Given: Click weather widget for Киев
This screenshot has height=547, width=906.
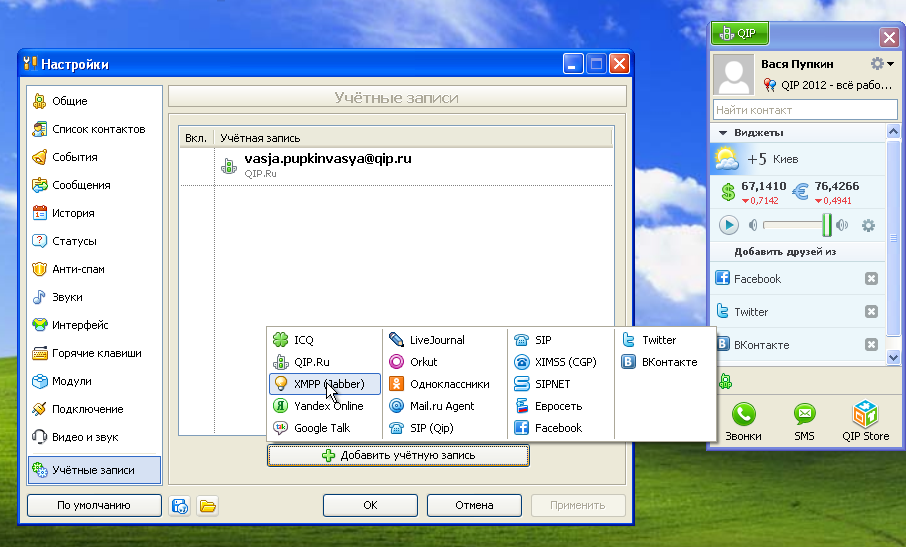Looking at the screenshot, I should tap(797, 159).
